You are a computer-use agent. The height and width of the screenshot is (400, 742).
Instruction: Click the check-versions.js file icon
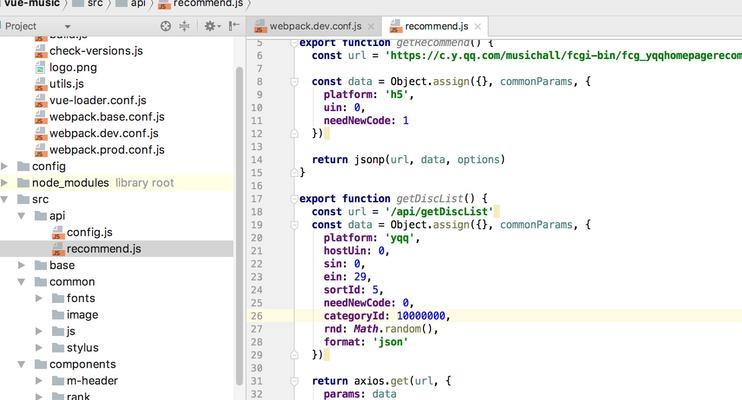point(41,51)
